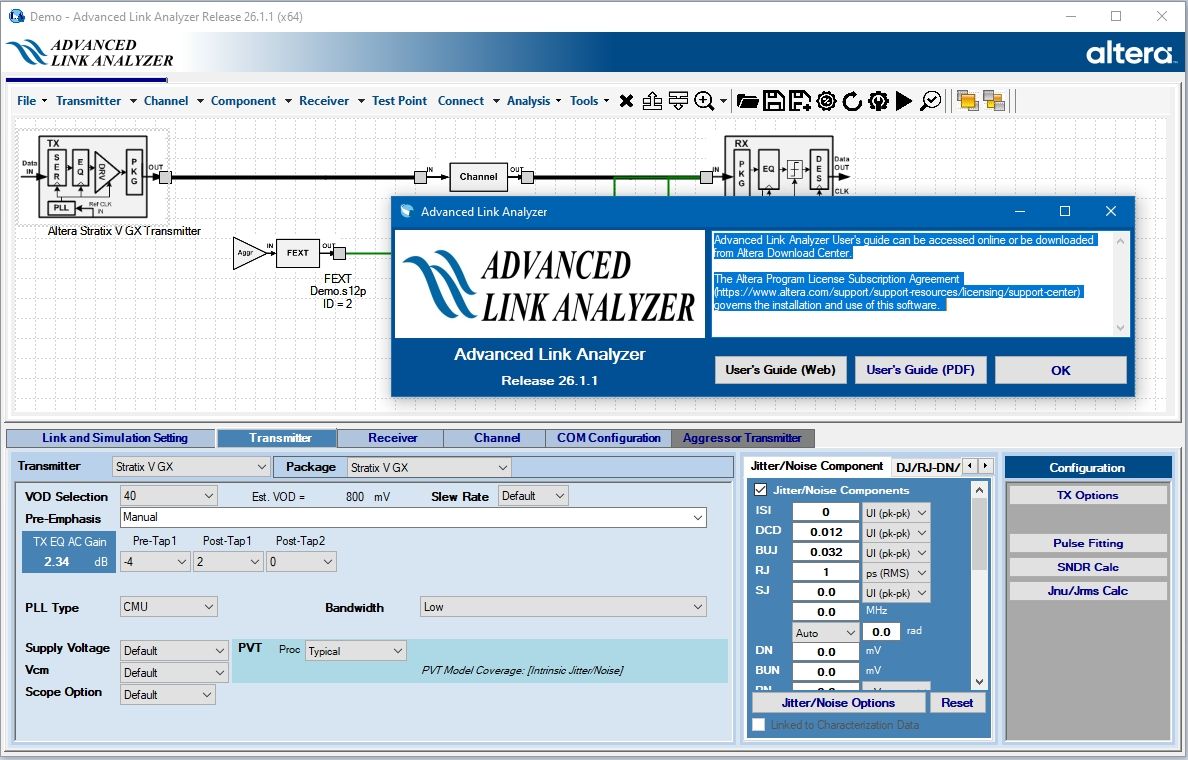Click the Jitter/Noise Options button

point(838,702)
